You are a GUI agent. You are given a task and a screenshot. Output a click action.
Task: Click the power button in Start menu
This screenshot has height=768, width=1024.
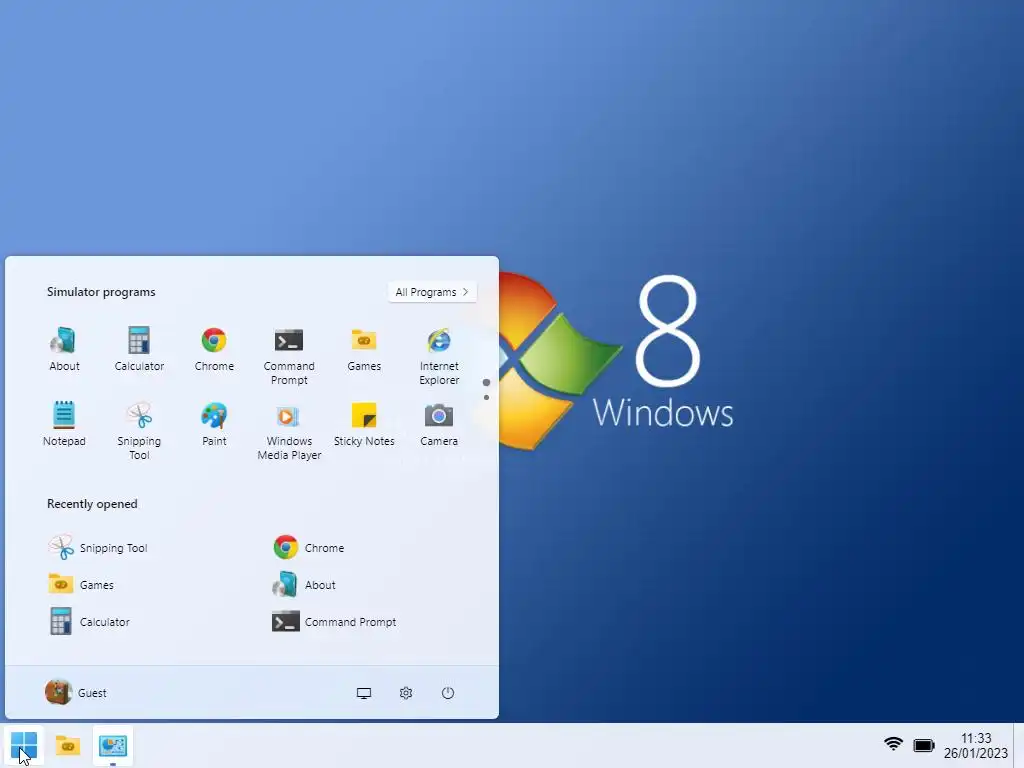coord(447,693)
